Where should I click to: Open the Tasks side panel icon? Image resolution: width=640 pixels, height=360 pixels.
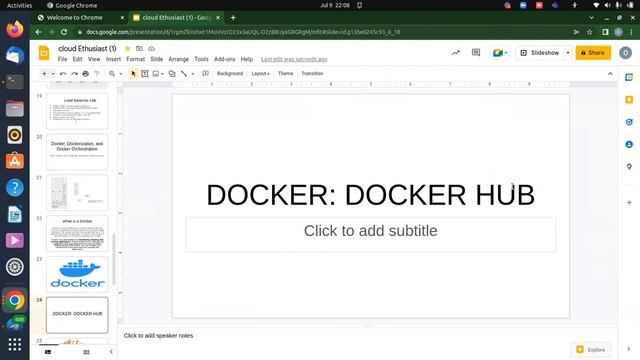coord(629,122)
